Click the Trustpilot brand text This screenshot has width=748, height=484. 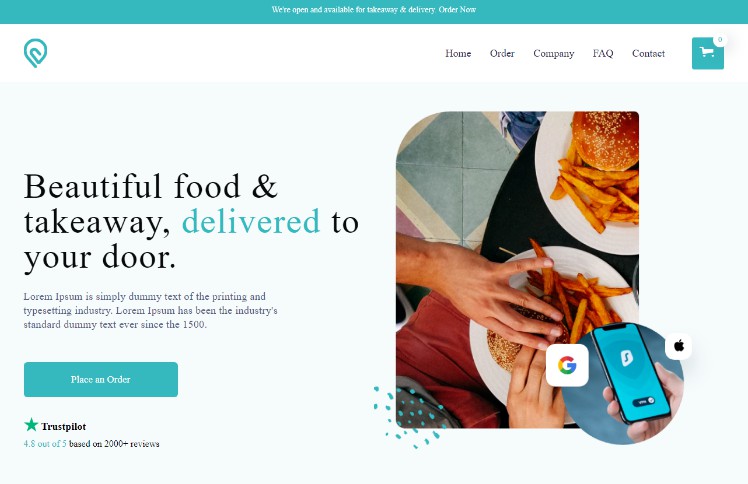pyautogui.click(x=63, y=426)
